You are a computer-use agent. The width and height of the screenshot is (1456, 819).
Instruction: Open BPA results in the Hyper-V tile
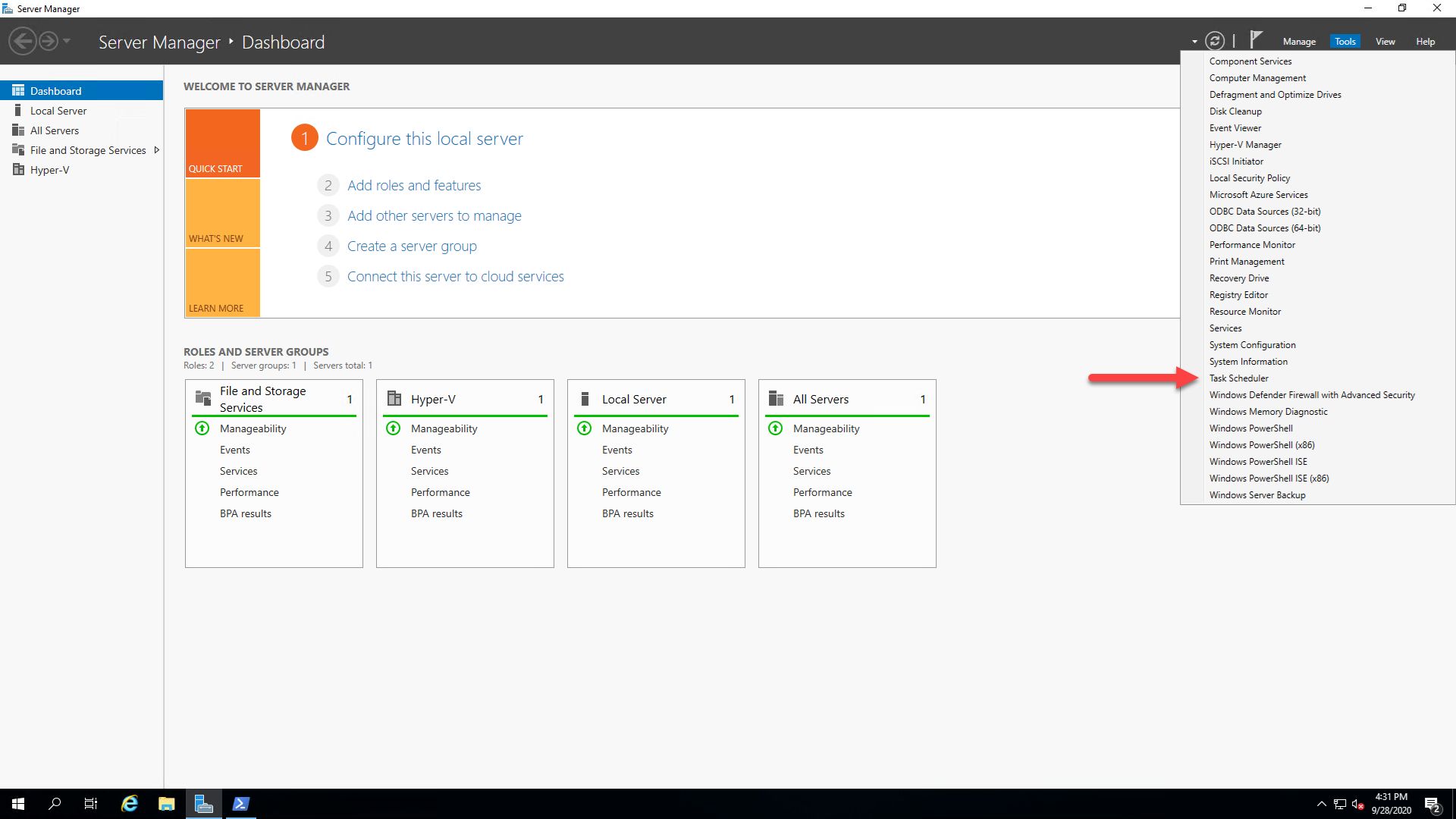(437, 513)
